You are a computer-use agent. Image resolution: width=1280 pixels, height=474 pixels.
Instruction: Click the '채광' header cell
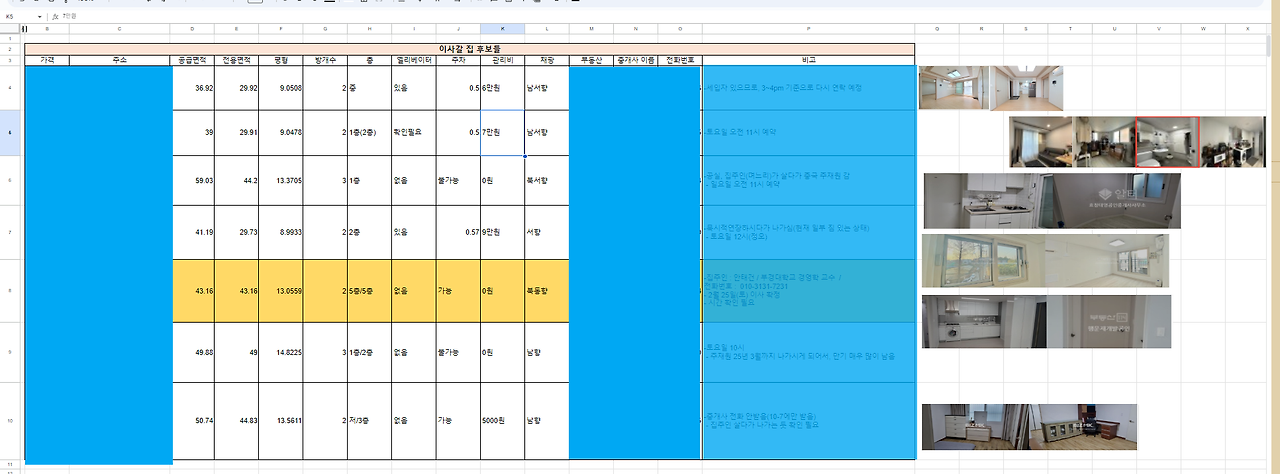tap(546, 60)
